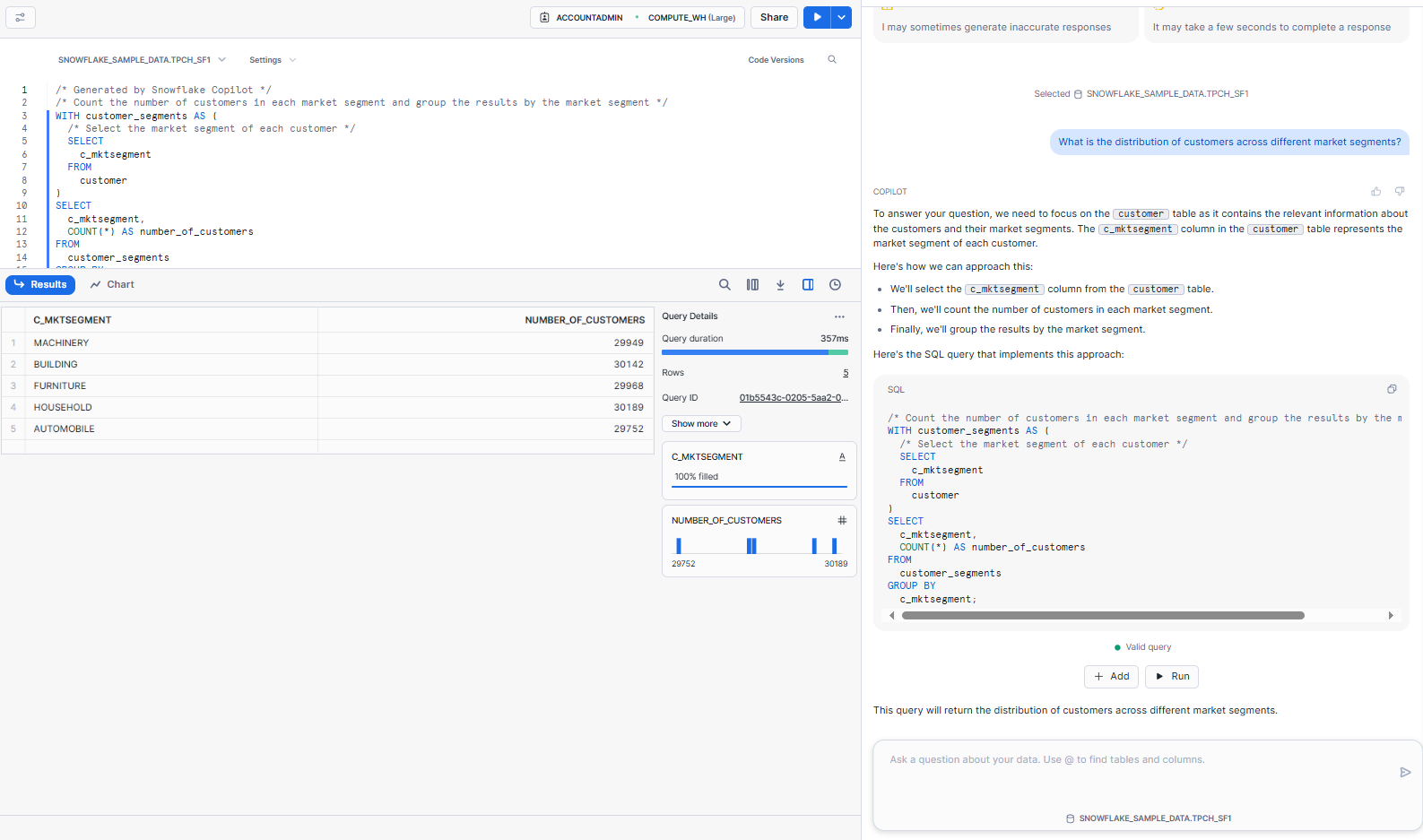
Task: Click the SQL scrollbar right arrow
Action: [x=1391, y=616]
